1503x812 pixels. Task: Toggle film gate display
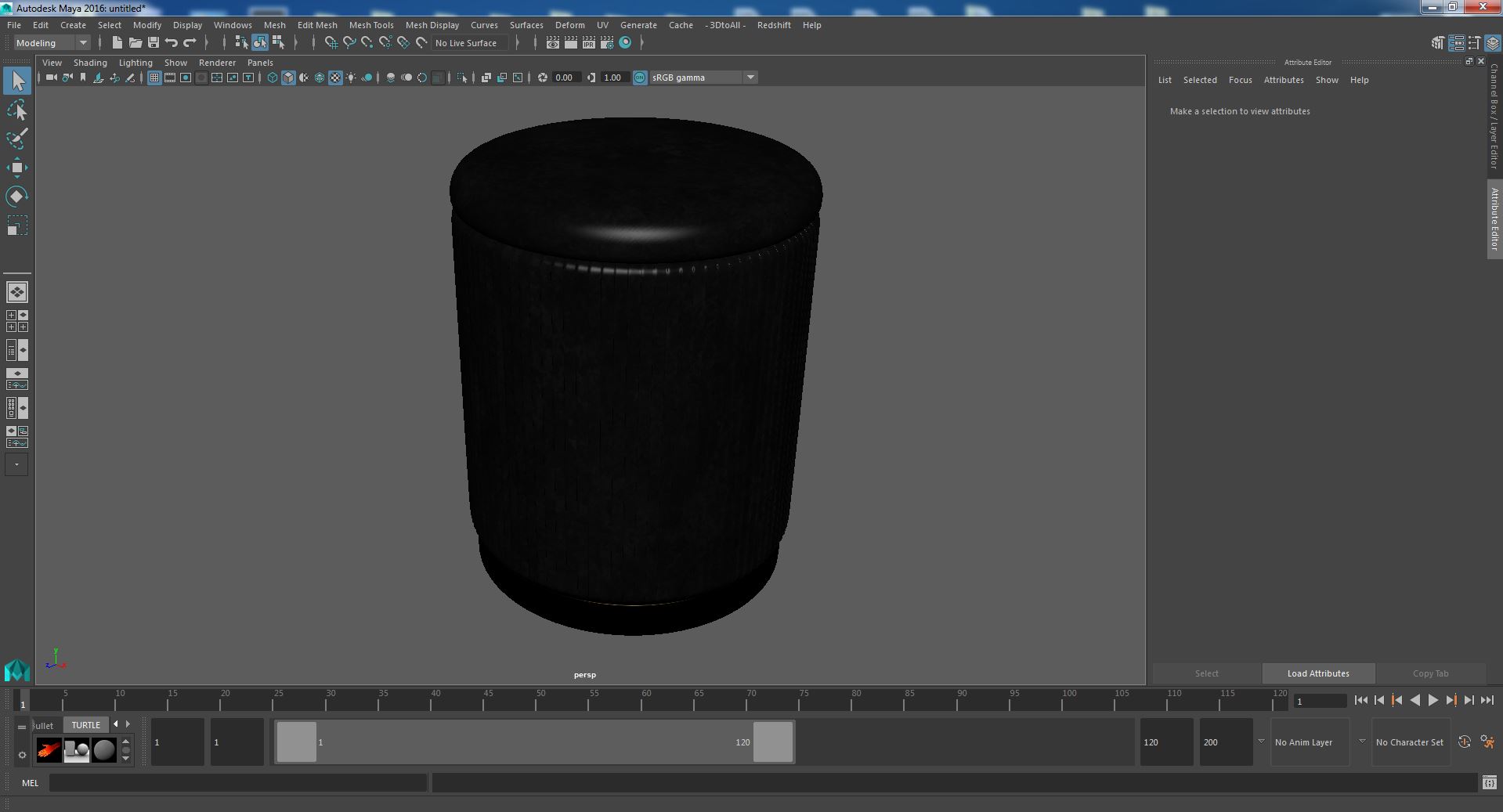(170, 78)
